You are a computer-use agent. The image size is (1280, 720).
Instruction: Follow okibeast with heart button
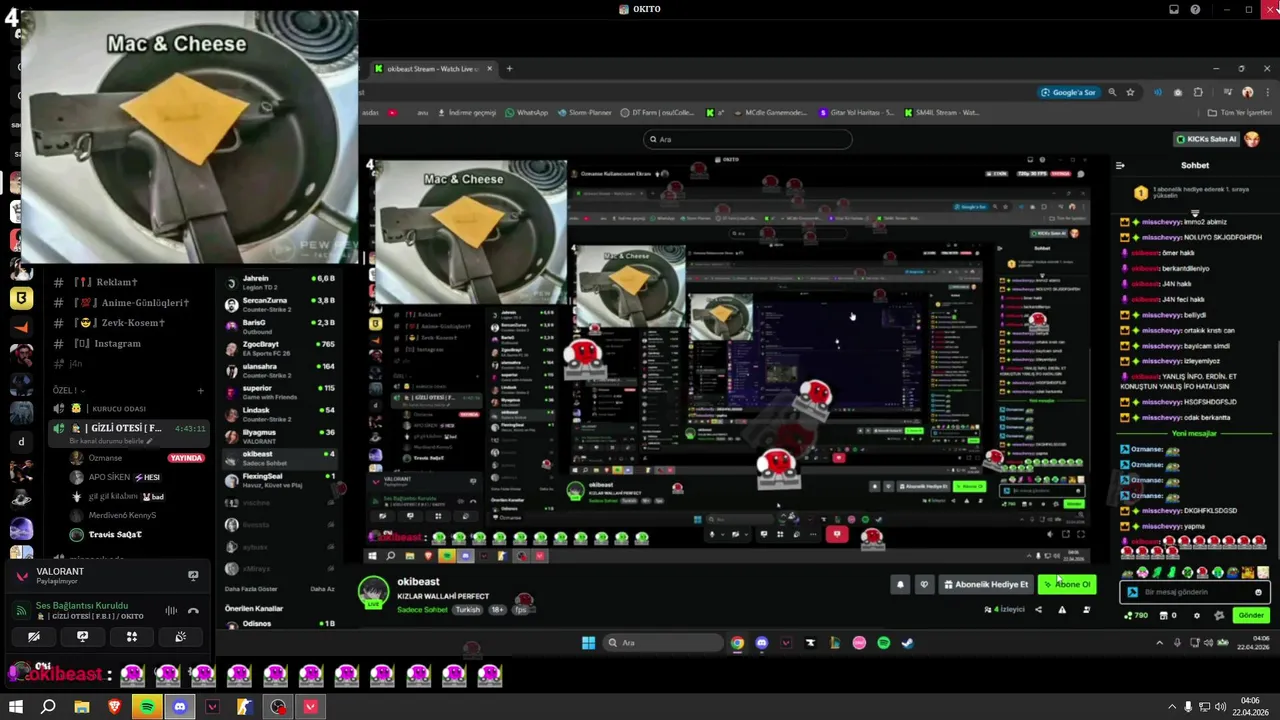point(924,584)
